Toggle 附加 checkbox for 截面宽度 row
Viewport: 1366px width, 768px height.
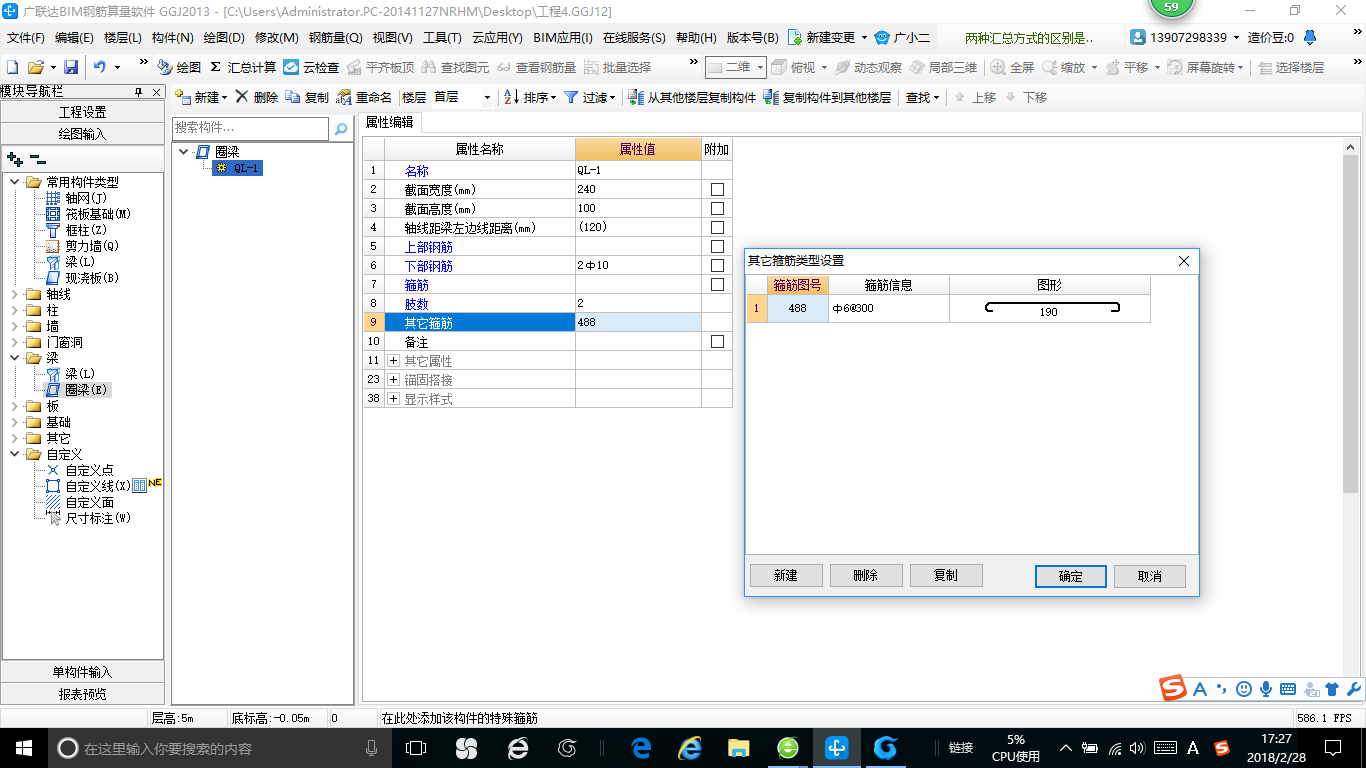pos(717,189)
